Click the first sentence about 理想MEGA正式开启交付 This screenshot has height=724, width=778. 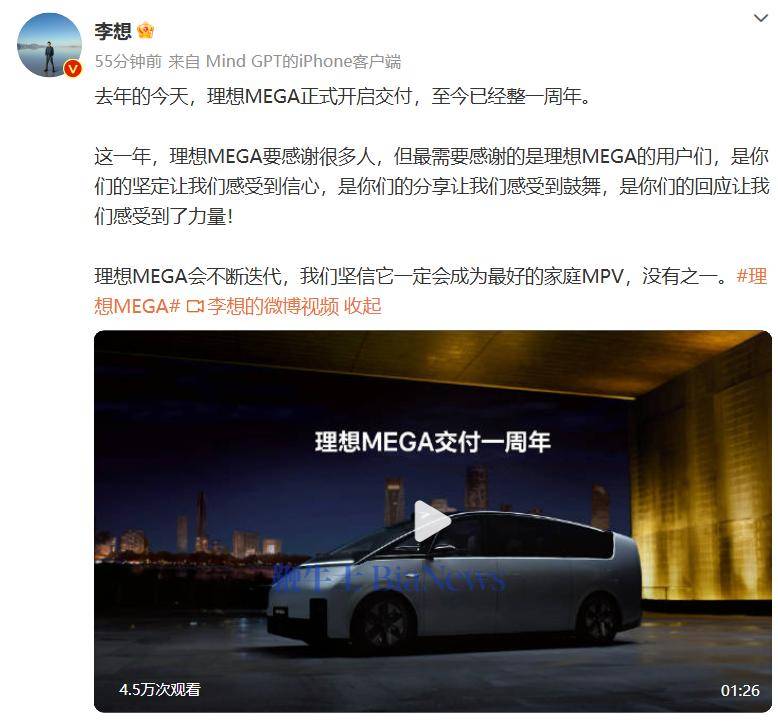coord(343,96)
